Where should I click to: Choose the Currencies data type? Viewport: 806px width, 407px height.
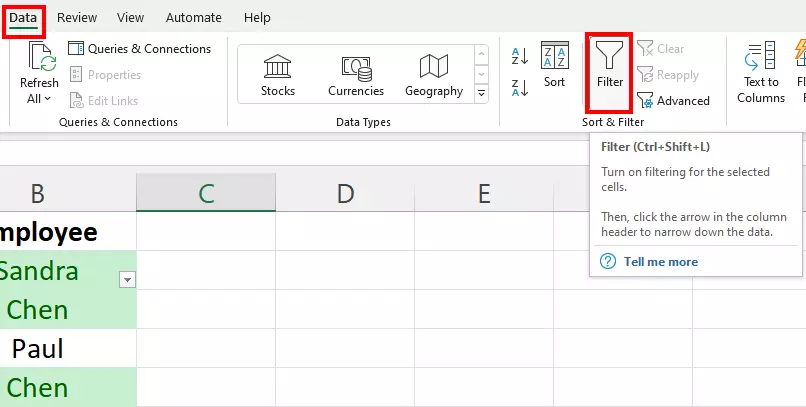tap(356, 75)
